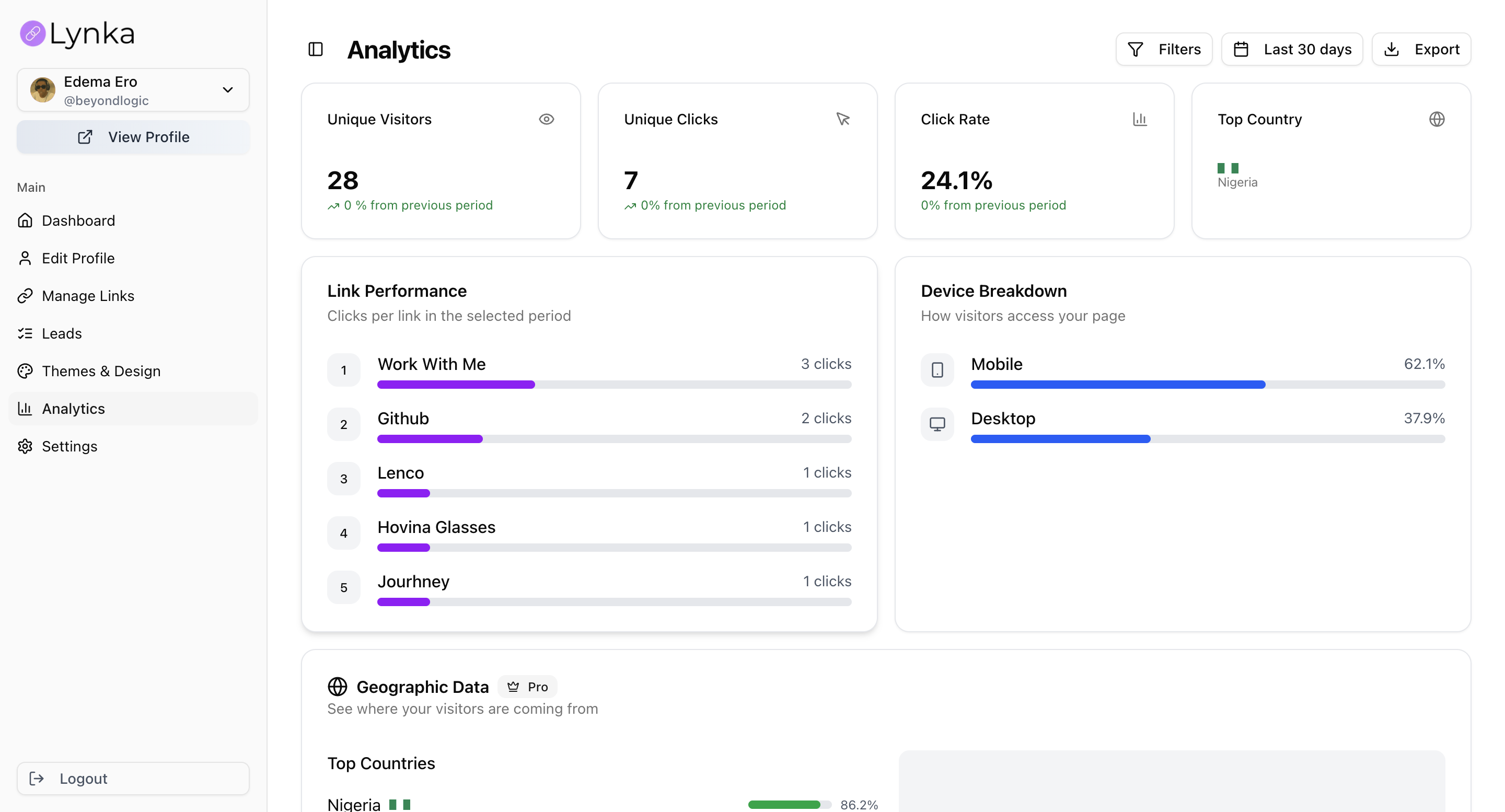Click the globe icon on Top Country card

[x=1437, y=119]
